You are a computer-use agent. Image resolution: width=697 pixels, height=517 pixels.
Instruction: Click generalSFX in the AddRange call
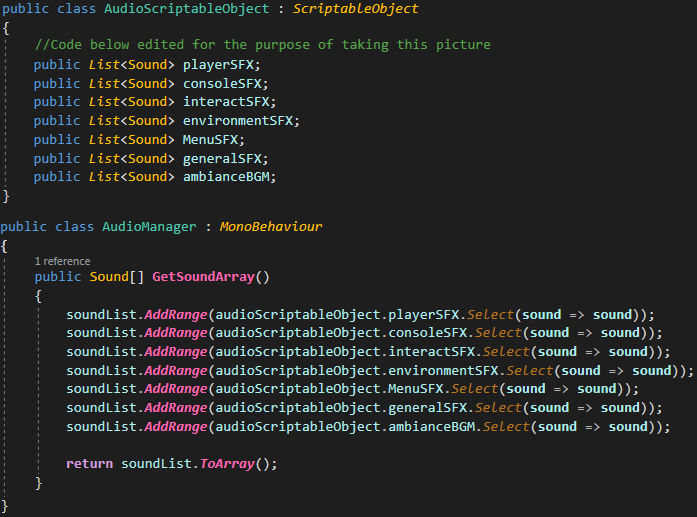pyautogui.click(x=428, y=408)
